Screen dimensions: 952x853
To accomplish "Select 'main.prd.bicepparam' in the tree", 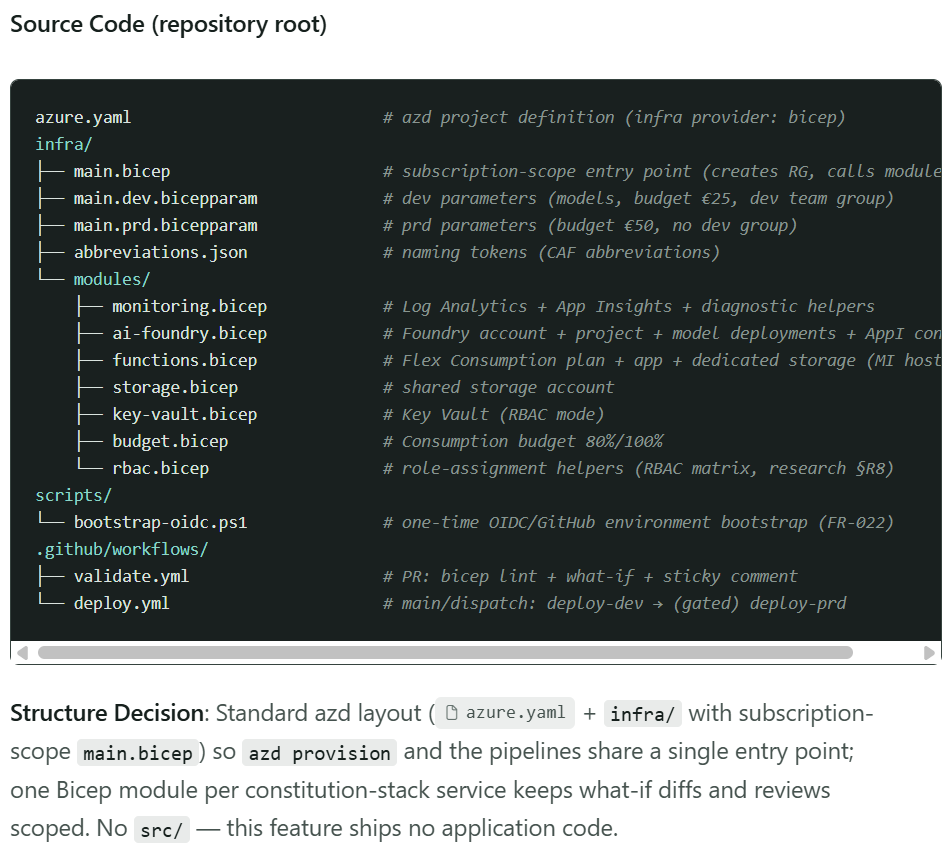I will [x=166, y=225].
